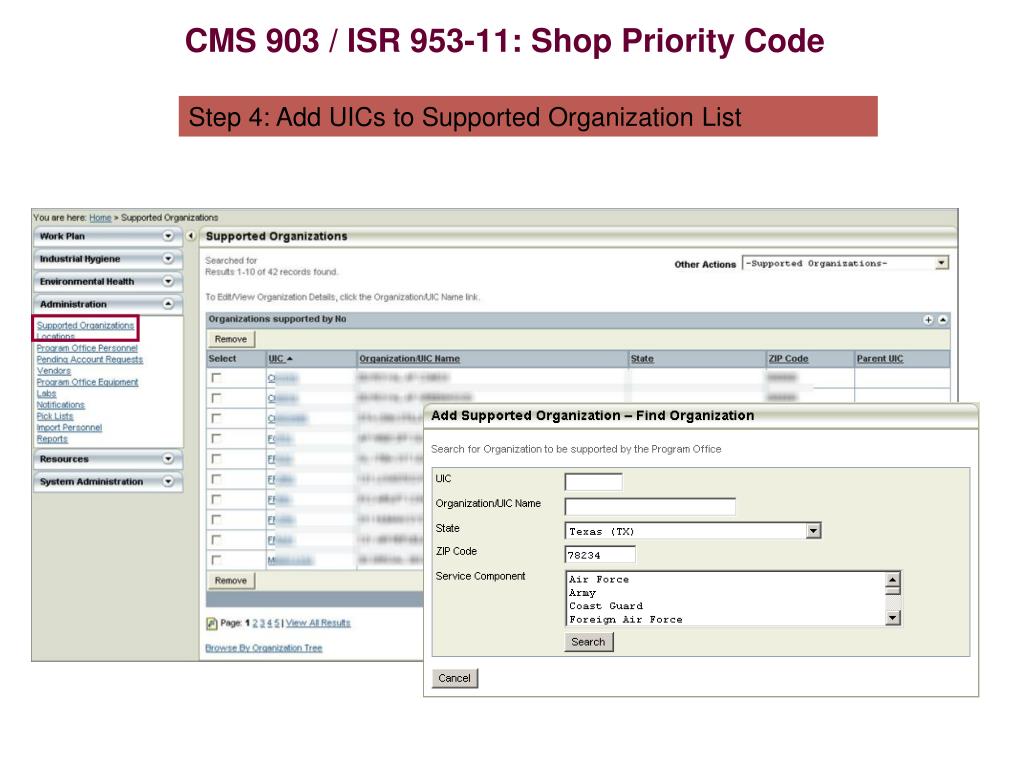This screenshot has width=1023, height=780.
Task: Click into the UIC input field
Action: click(x=593, y=482)
